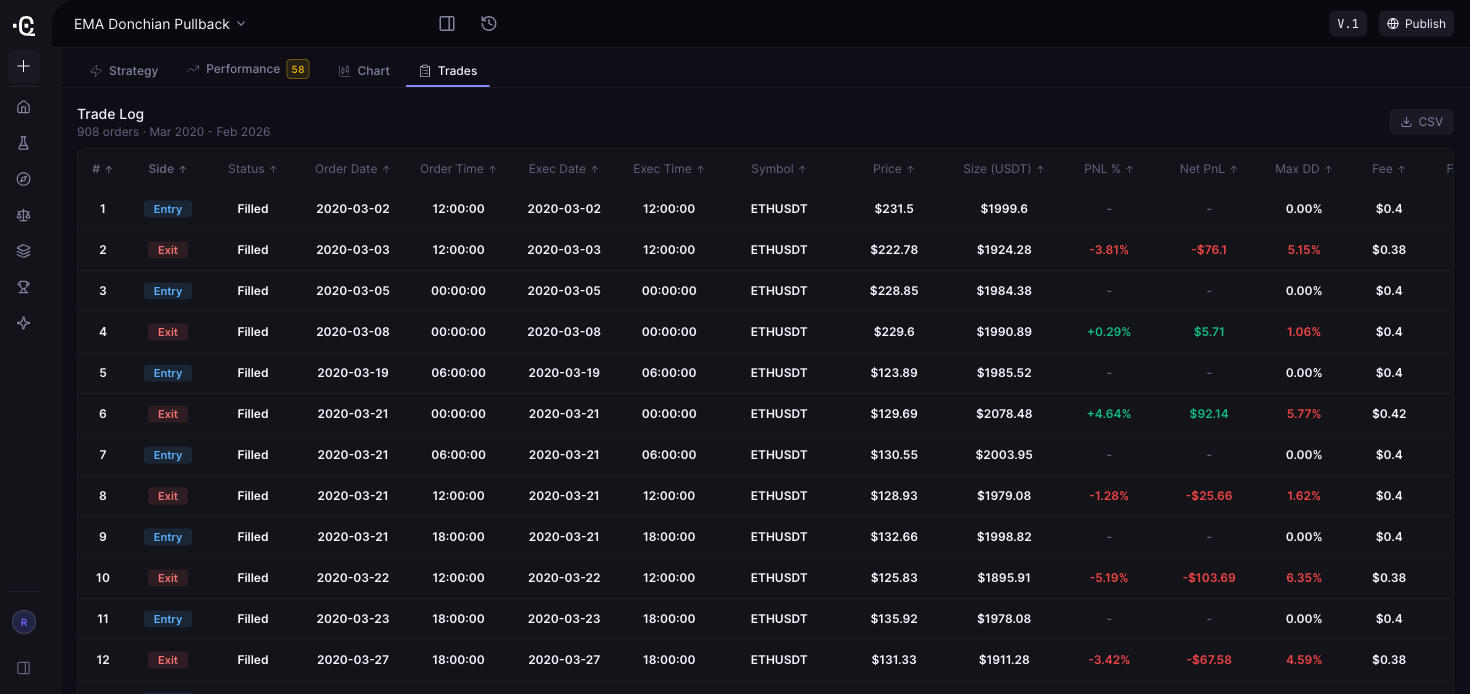Click the Publish button
Screen dimensions: 1470x694
pos(1416,24)
